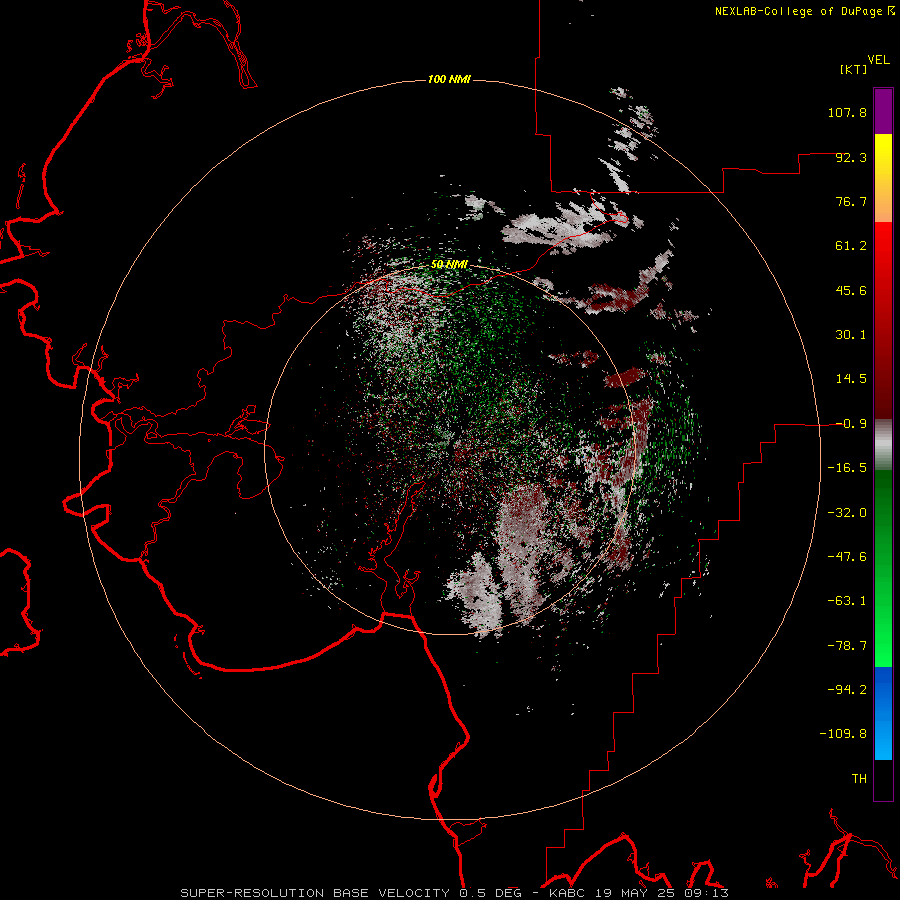Click the 100 NMI range ring label

(x=449, y=79)
